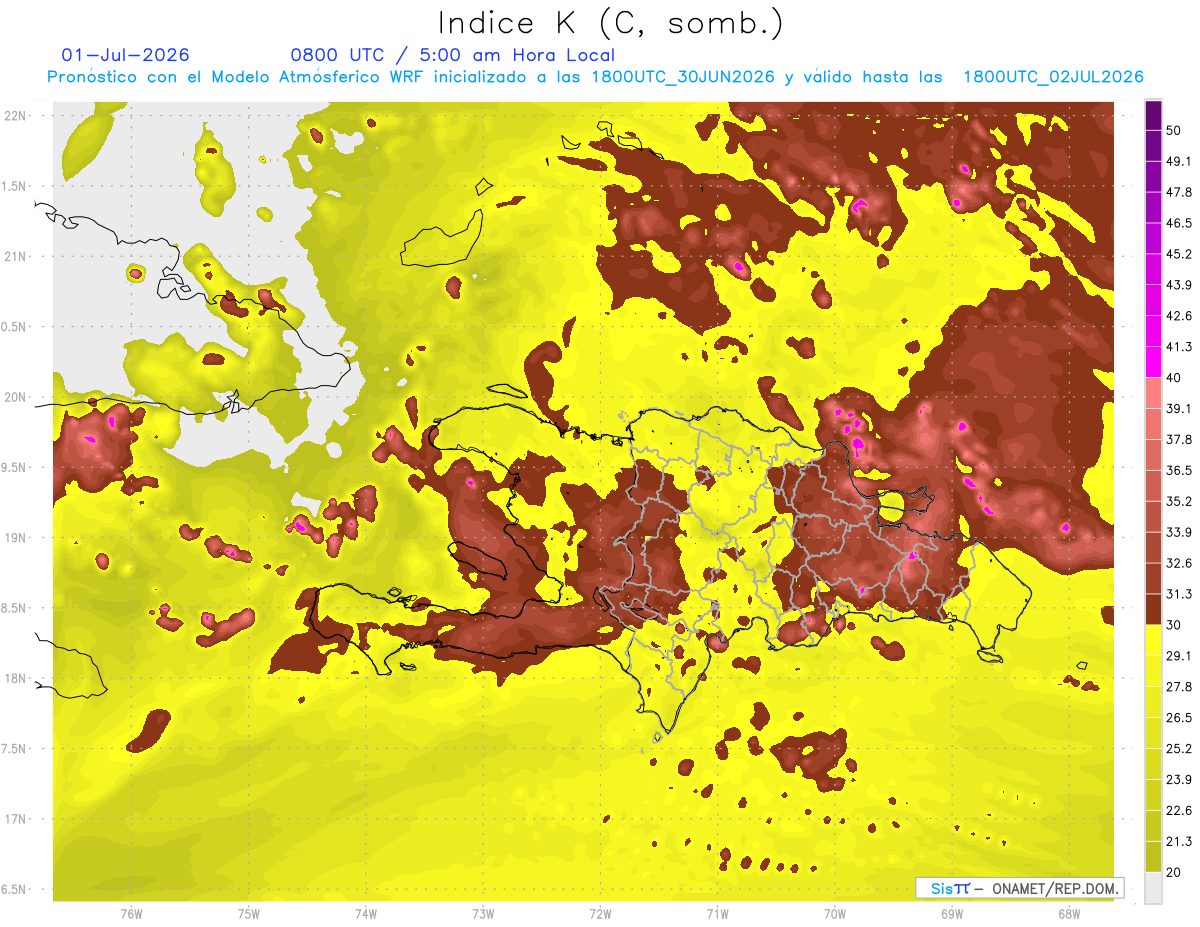Click the colorbar value 45.2

pyautogui.click(x=1177, y=254)
